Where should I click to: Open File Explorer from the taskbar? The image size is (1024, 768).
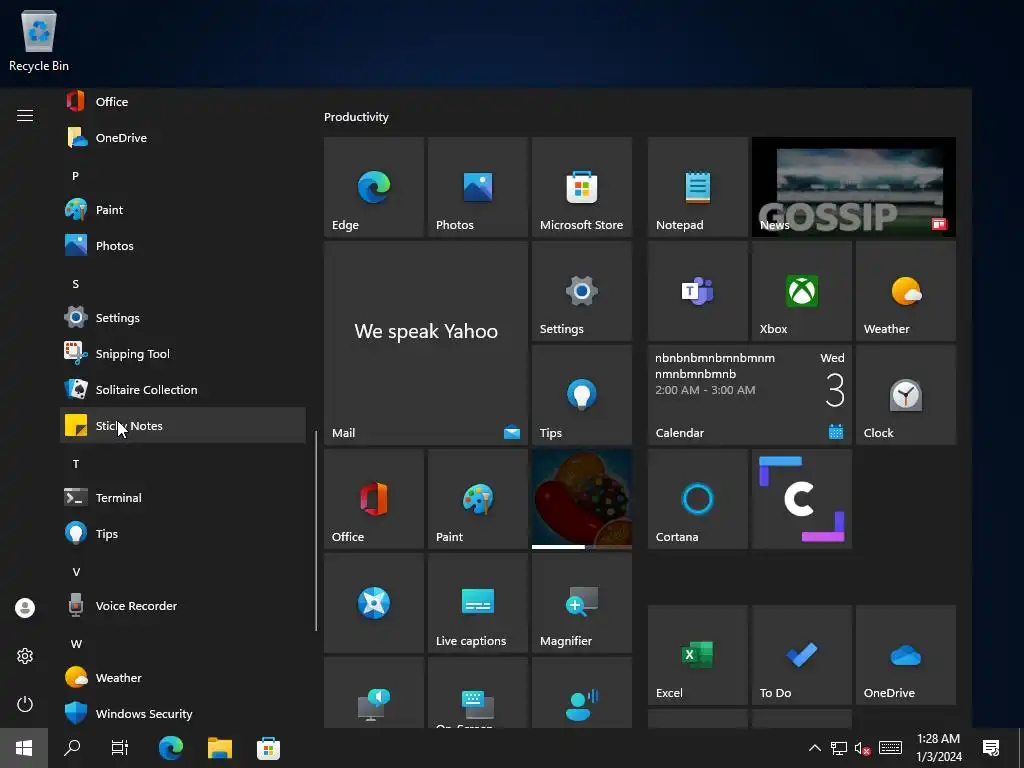220,748
